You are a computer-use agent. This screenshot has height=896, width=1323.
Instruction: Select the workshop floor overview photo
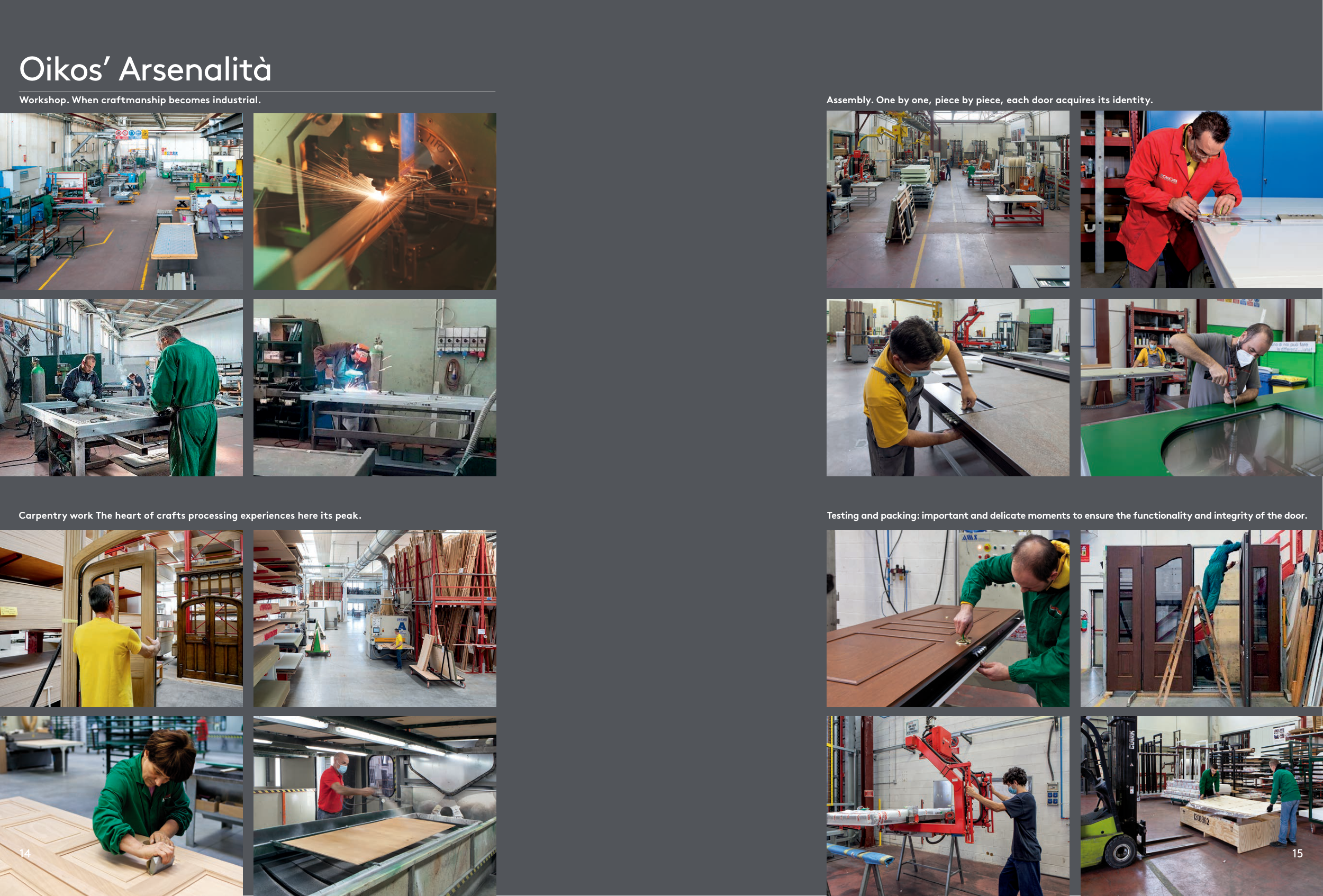tap(121, 202)
